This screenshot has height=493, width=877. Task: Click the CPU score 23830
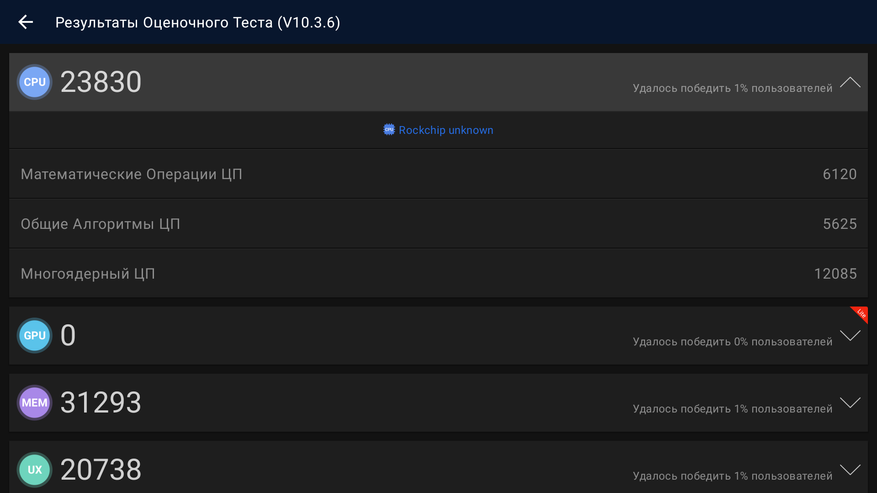pyautogui.click(x=101, y=82)
